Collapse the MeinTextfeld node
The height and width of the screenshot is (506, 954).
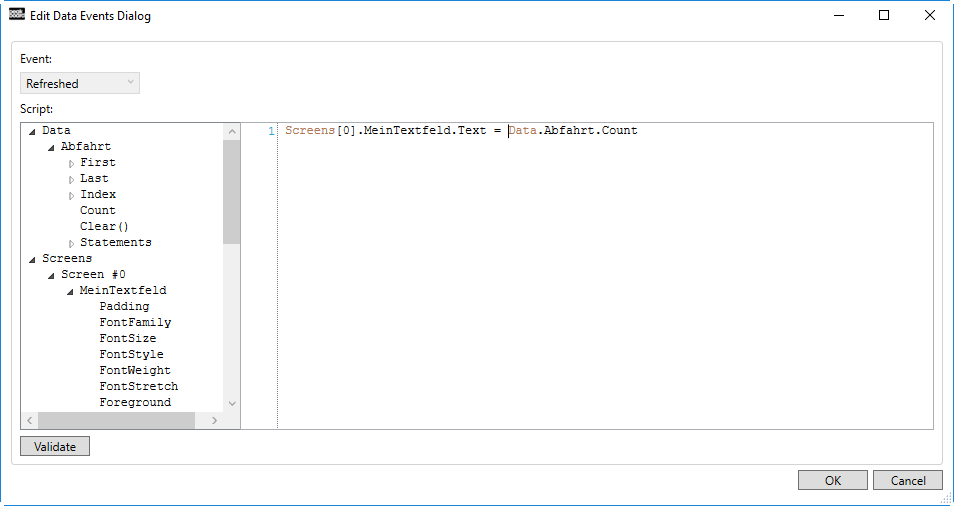click(x=71, y=291)
